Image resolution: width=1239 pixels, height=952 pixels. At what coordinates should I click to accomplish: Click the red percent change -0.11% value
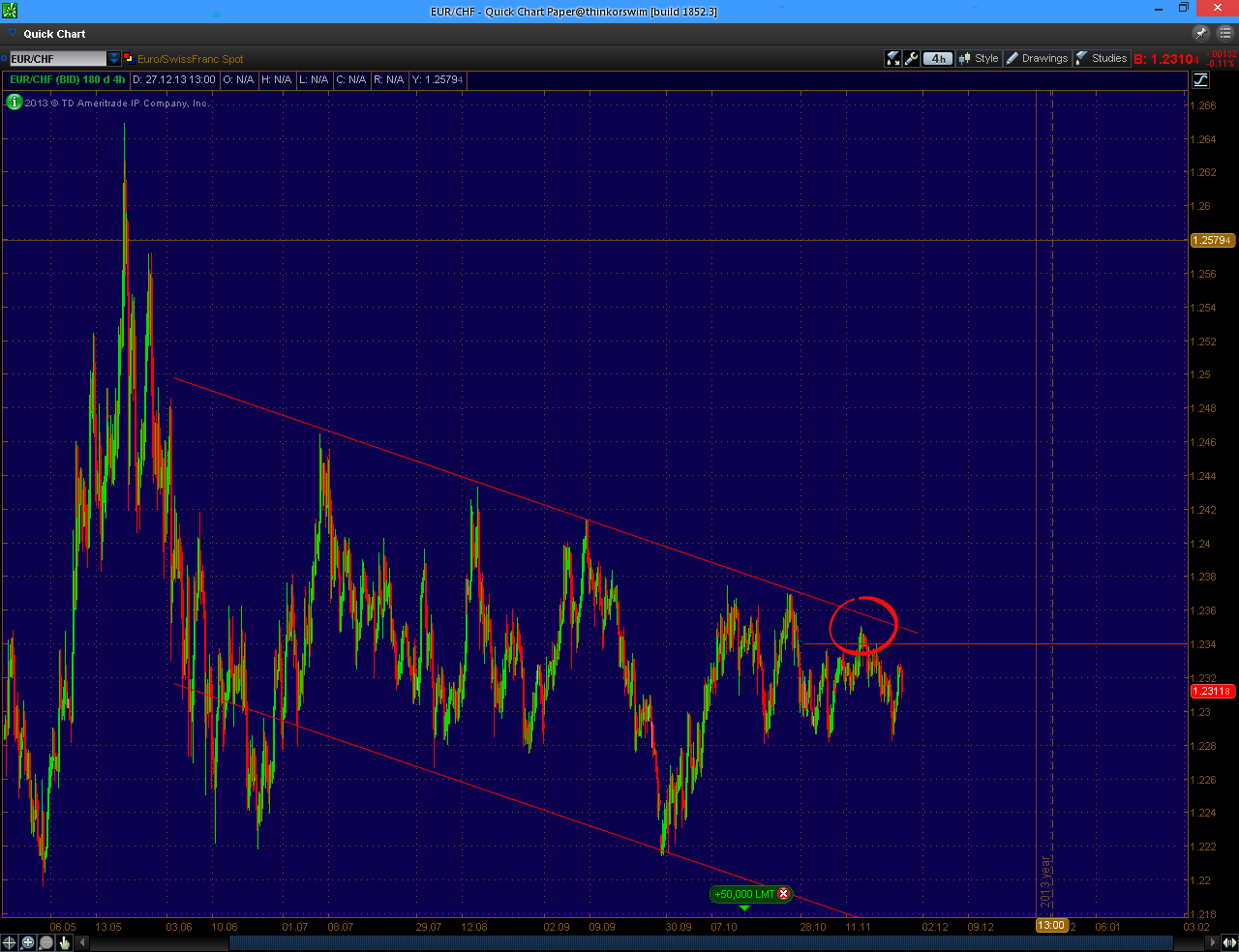pyautogui.click(x=1222, y=64)
